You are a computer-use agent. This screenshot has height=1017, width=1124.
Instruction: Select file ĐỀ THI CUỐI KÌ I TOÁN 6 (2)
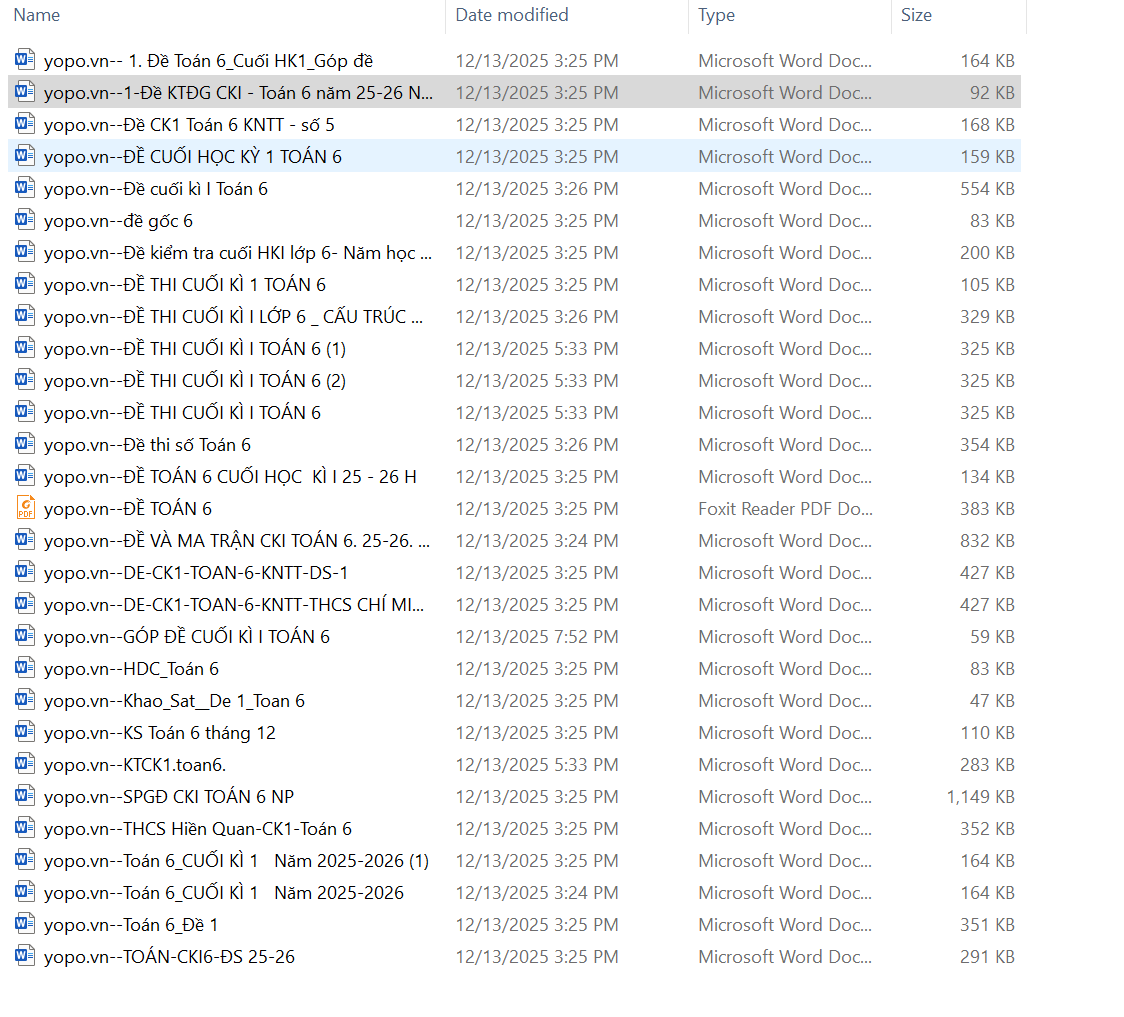[x=194, y=381]
